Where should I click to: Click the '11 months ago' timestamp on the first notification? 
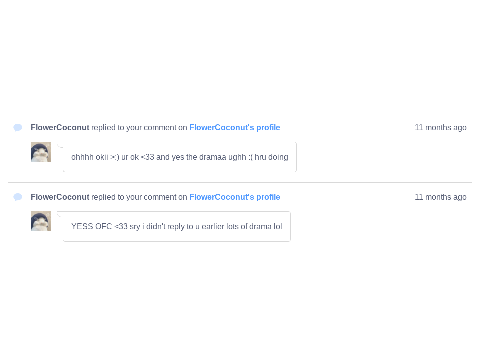tap(440, 127)
